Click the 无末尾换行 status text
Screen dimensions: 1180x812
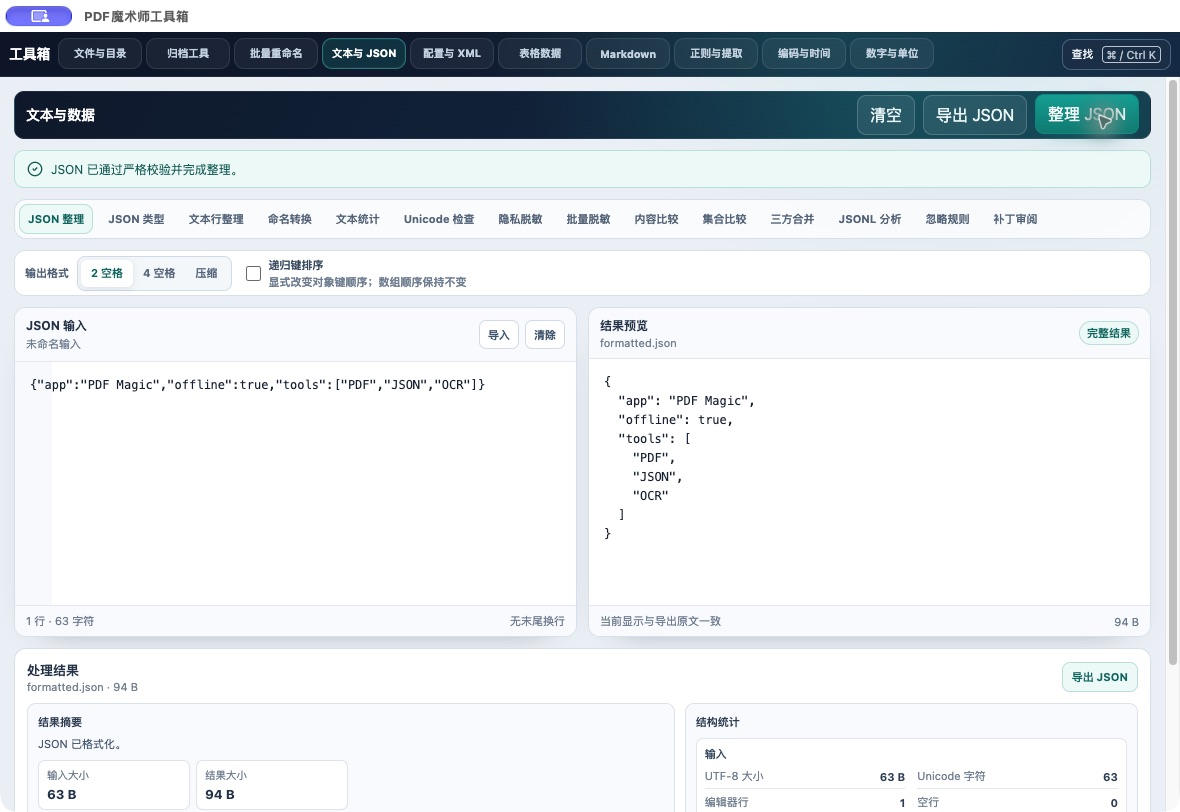(x=537, y=621)
